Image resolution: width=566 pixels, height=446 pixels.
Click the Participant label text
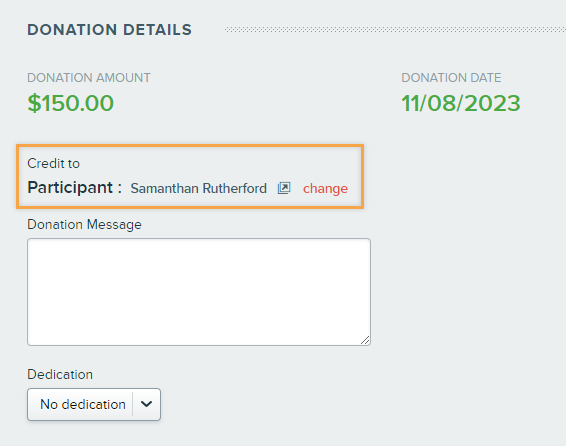70,188
